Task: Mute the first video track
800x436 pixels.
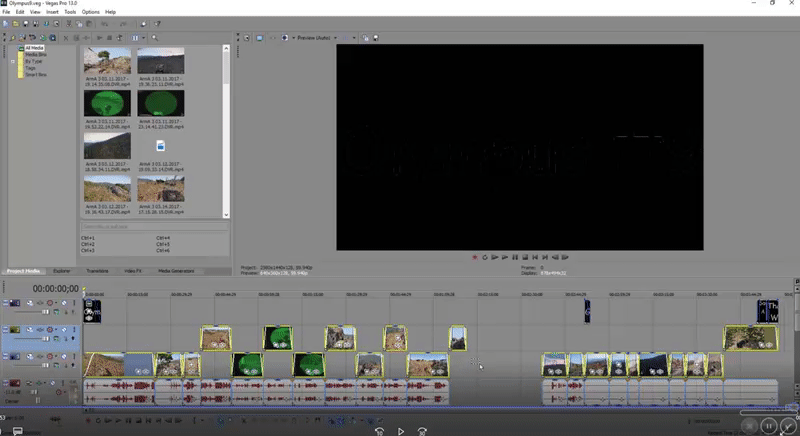Action: click(64, 303)
